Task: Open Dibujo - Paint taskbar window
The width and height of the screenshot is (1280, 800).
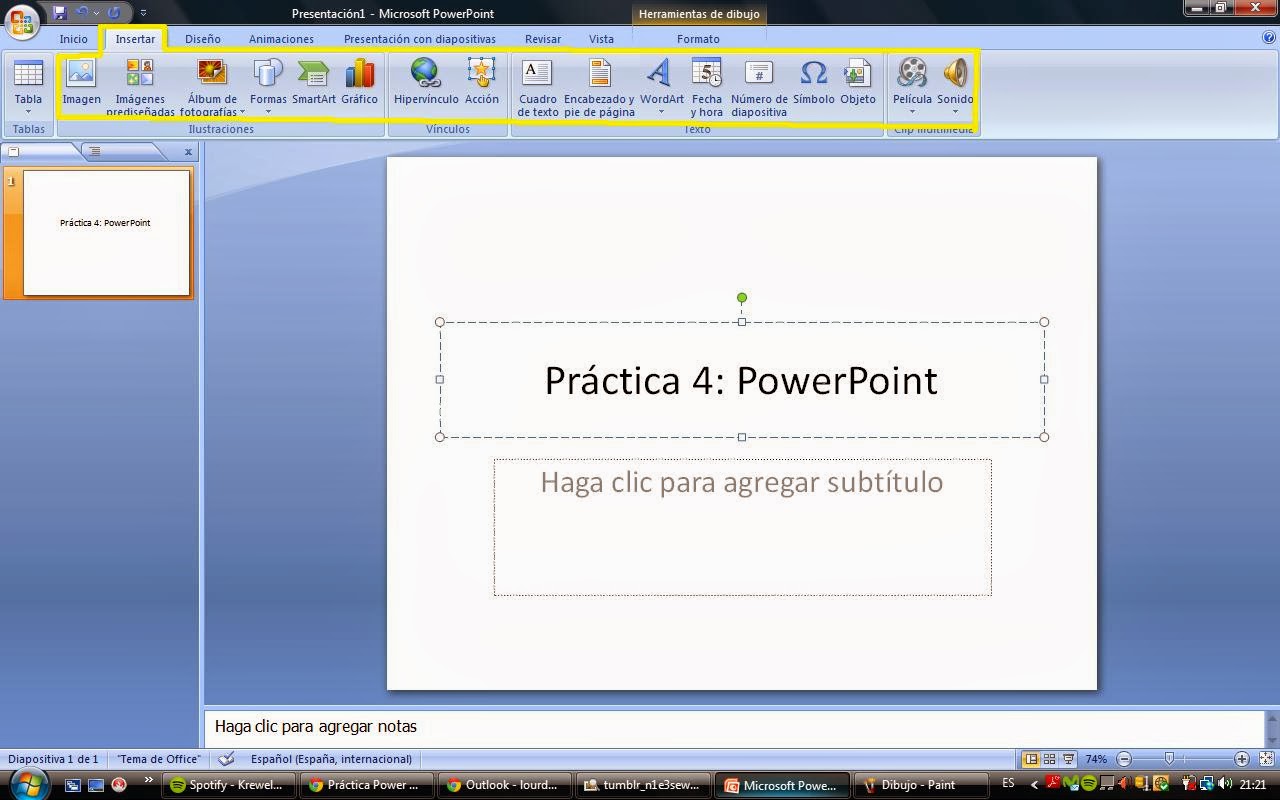Action: 919,785
